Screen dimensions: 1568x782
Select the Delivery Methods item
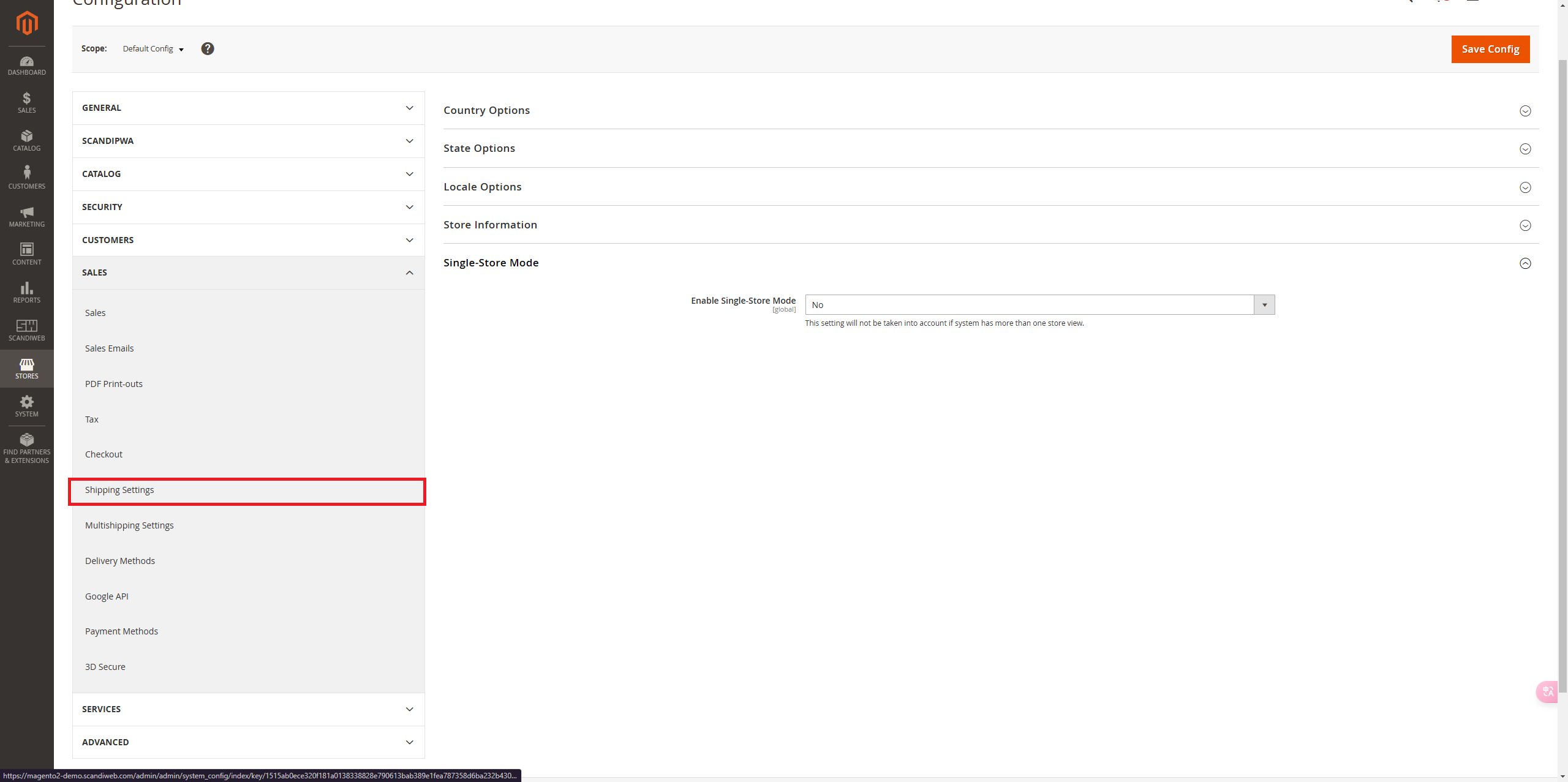tap(120, 561)
